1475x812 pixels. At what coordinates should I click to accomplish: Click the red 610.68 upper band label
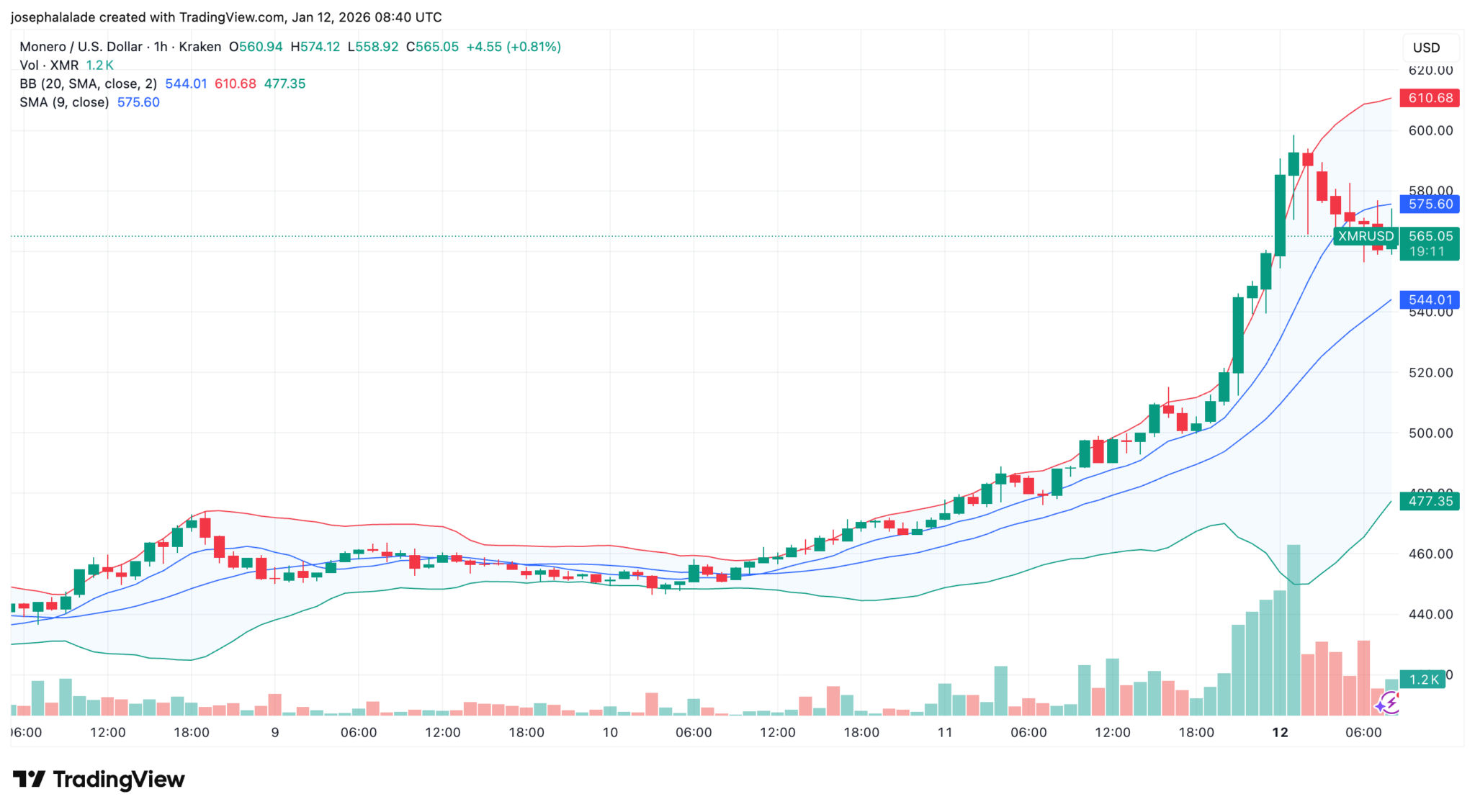coord(1430,98)
